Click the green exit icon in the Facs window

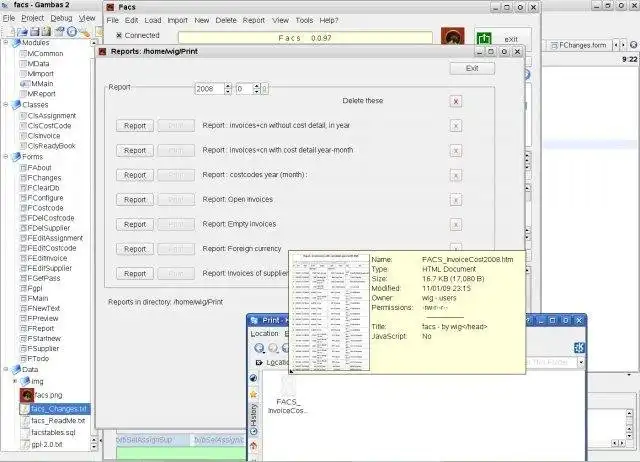point(484,39)
